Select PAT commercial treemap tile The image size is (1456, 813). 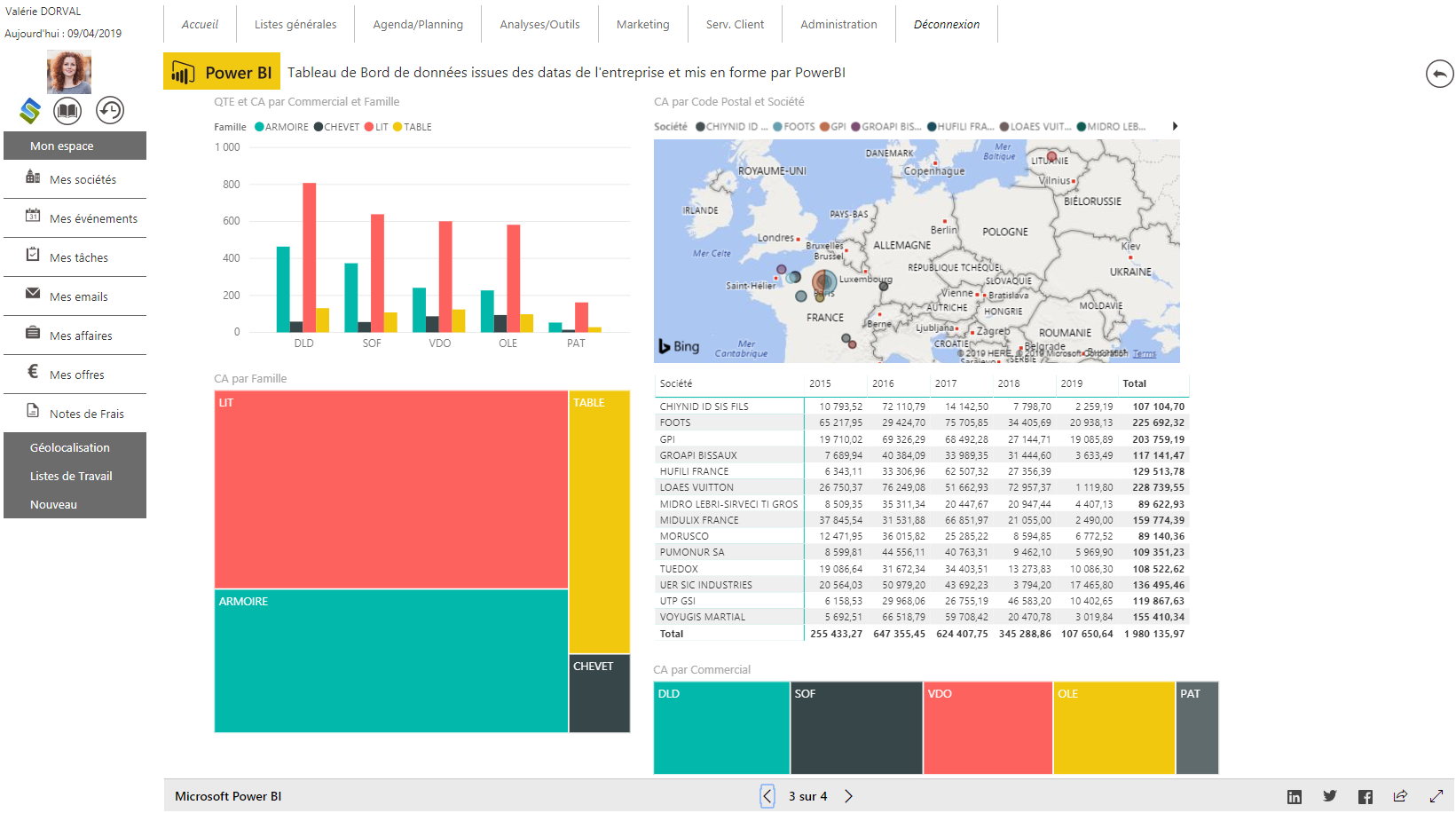point(1198,728)
